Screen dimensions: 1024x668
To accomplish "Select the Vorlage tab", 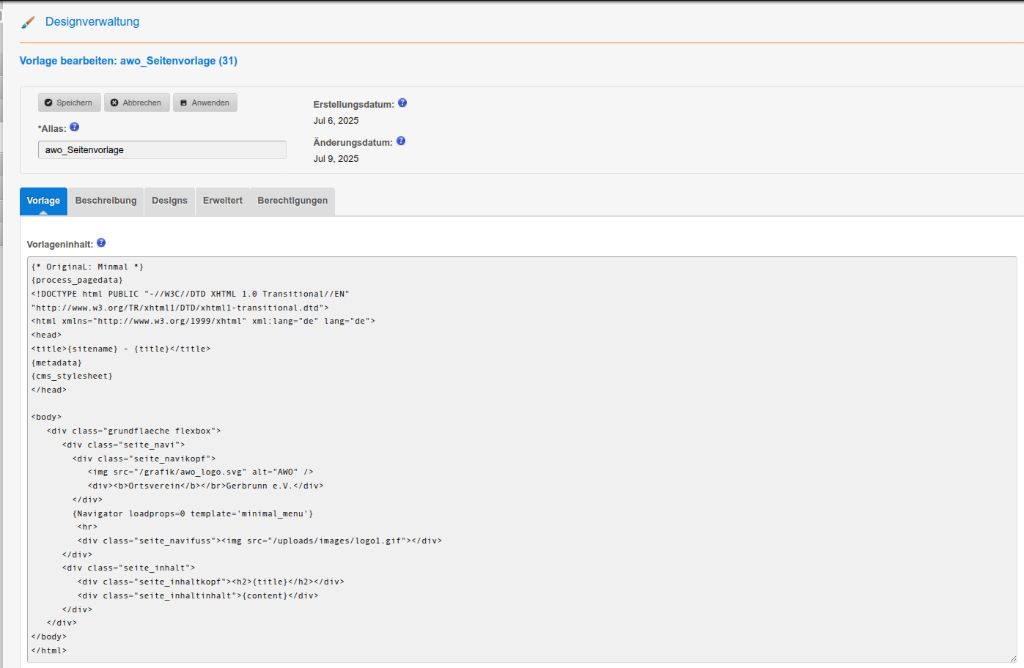I will click(x=43, y=201).
